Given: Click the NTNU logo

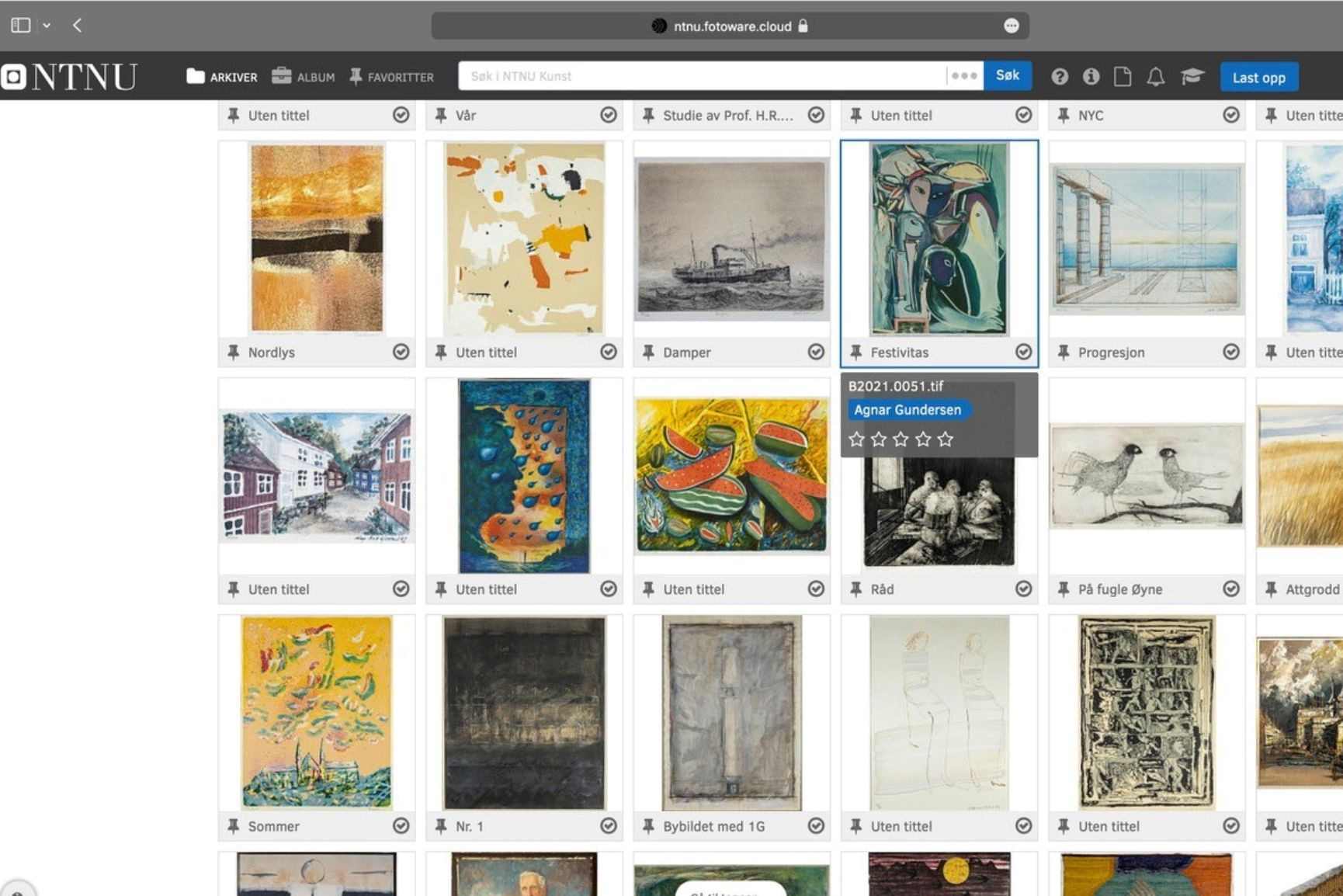Looking at the screenshot, I should click(x=70, y=77).
